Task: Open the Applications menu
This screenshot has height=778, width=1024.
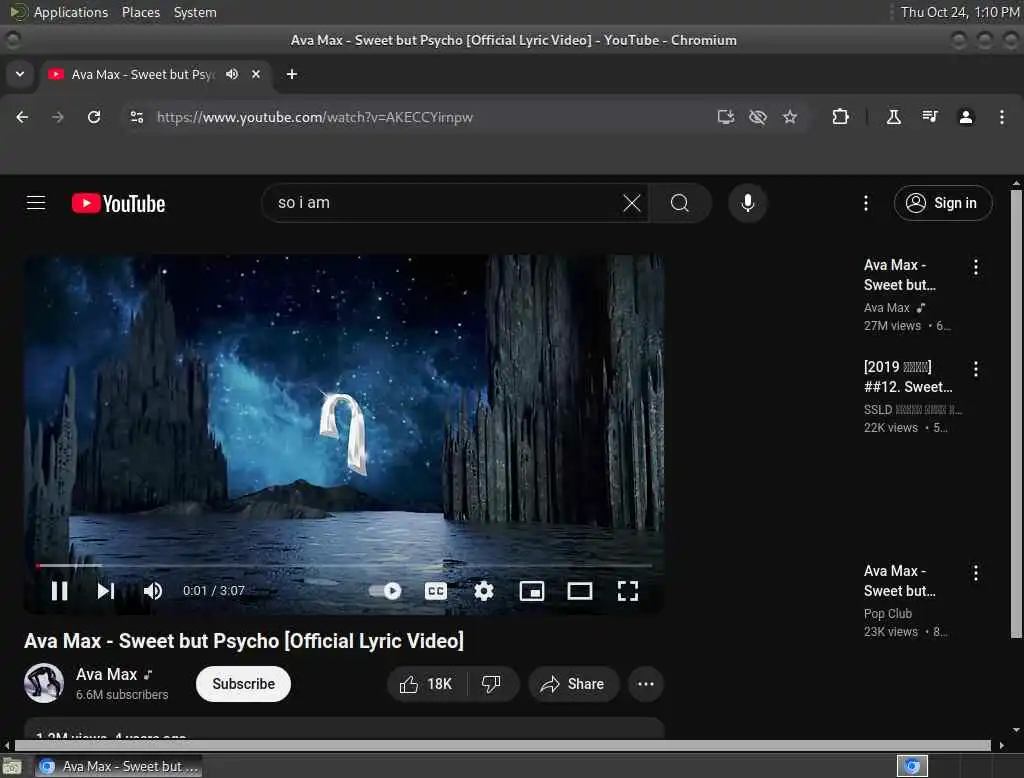Action: [x=71, y=12]
